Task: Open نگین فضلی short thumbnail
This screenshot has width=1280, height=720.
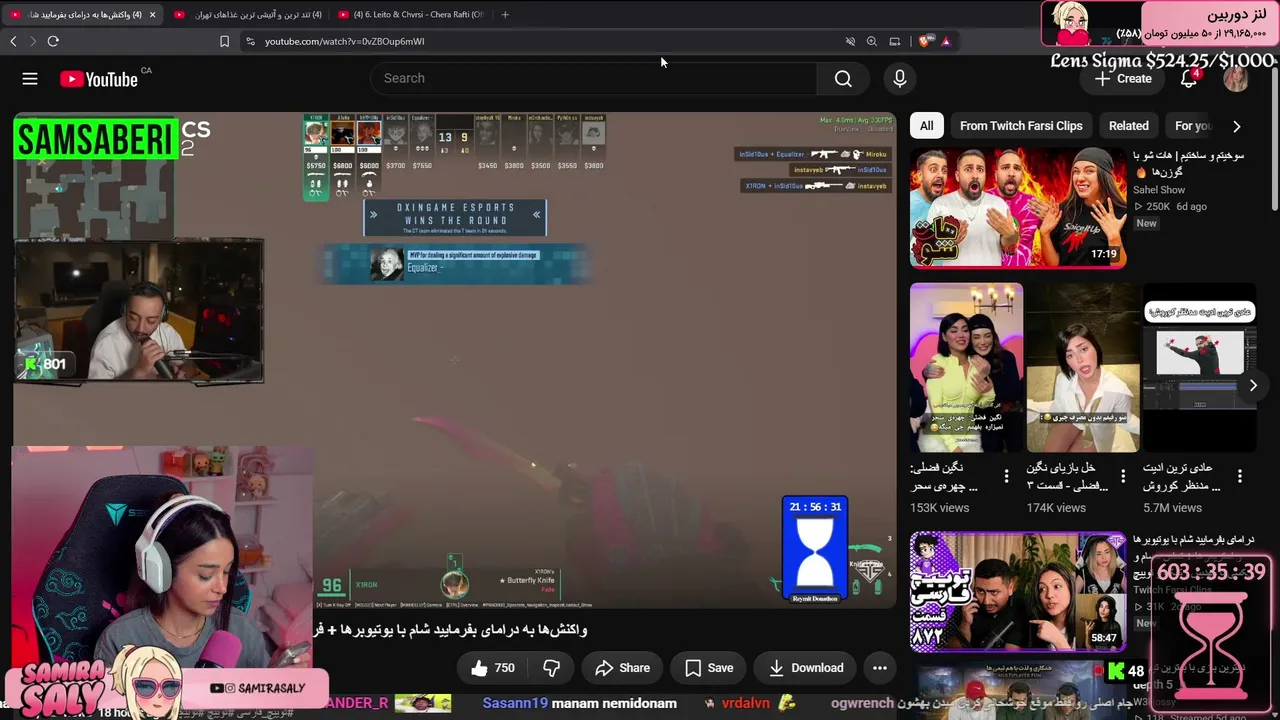Action: point(966,368)
